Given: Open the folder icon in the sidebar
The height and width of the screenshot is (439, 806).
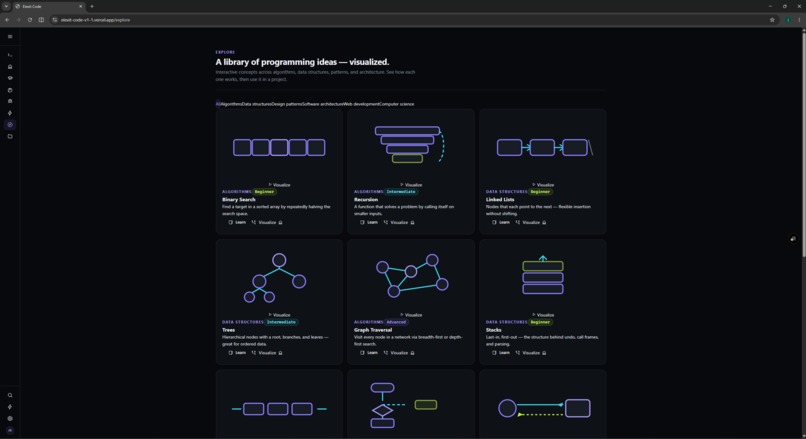Looking at the screenshot, I should click(x=10, y=136).
